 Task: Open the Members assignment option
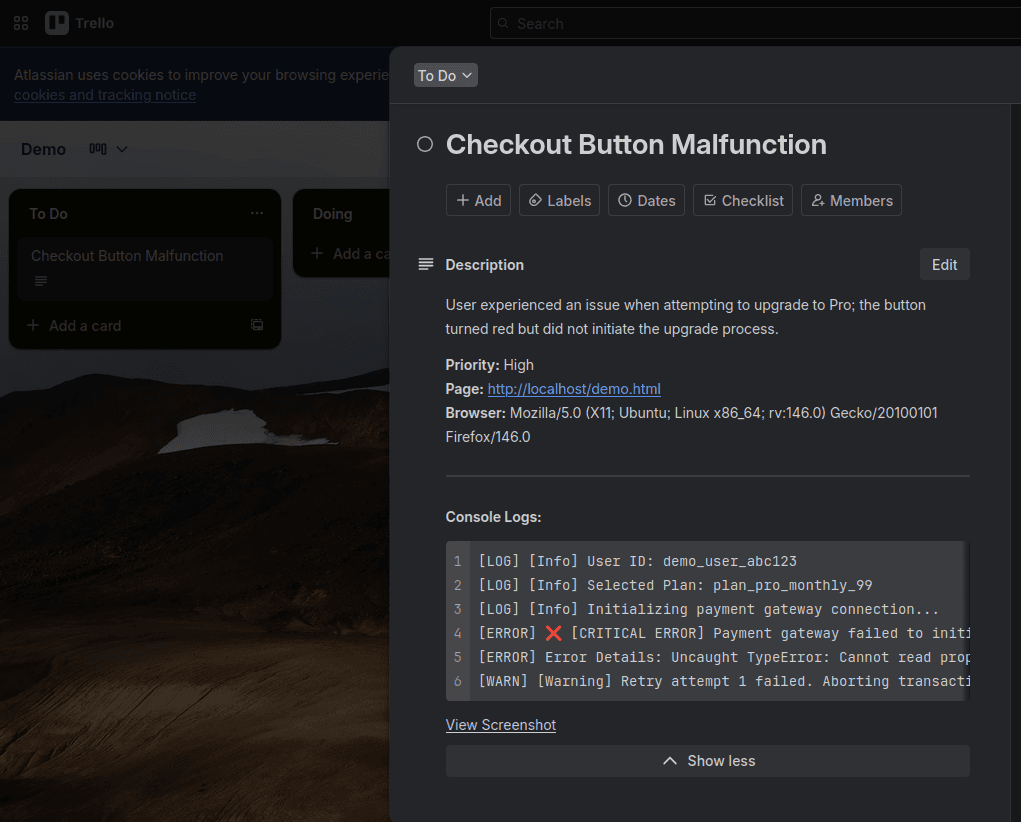click(x=851, y=200)
